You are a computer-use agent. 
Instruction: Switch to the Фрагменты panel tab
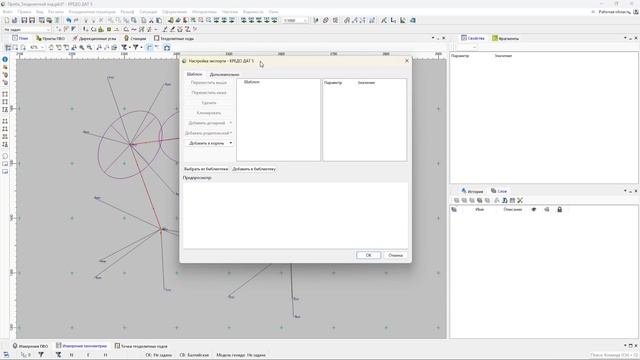coord(505,38)
